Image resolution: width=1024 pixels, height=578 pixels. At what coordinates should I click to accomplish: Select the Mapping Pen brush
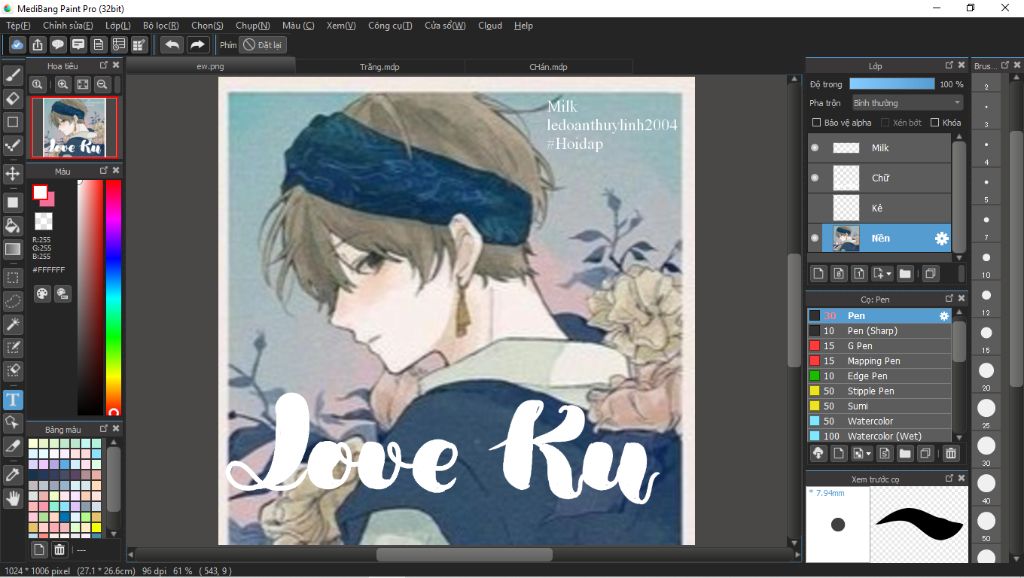click(879, 361)
